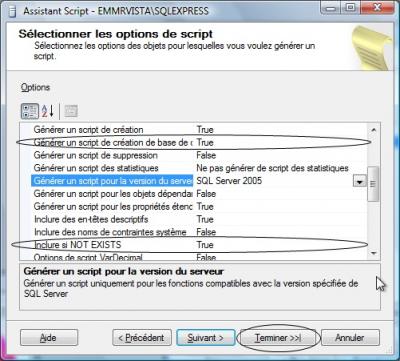The height and width of the screenshot is (361, 400).
Task: Click the Aide button
Action: pos(49,338)
